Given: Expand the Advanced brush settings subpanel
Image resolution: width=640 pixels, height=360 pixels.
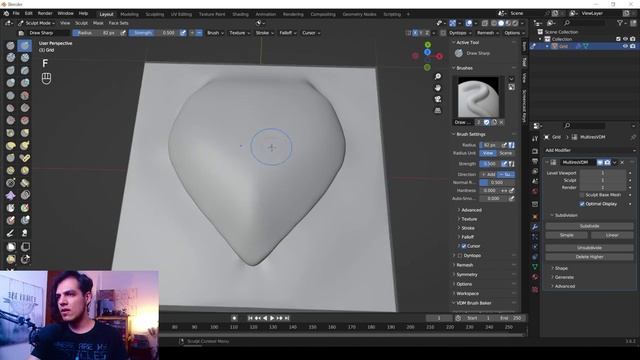Looking at the screenshot, I should (471, 210).
